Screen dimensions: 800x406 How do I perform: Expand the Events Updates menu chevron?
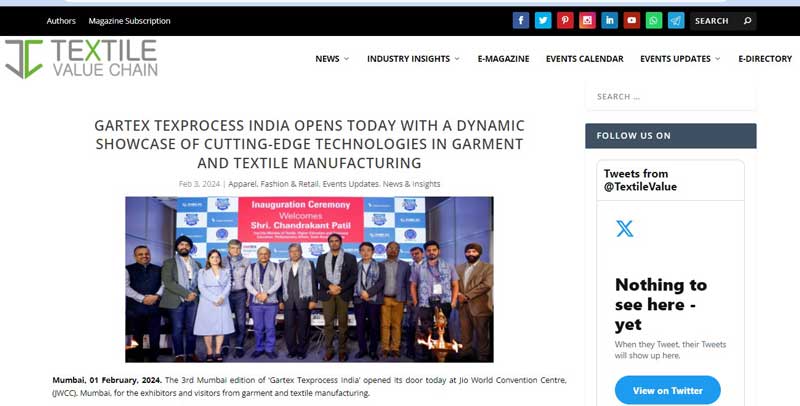[x=718, y=59]
